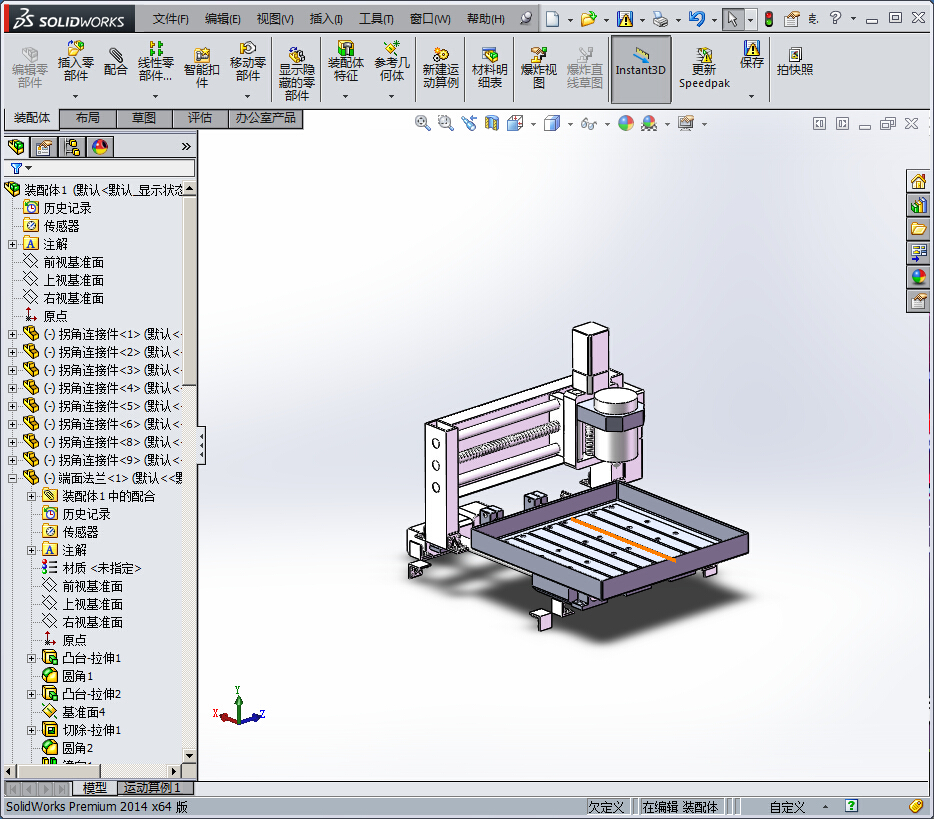
Task: Expand 凸台-拉伸1 feature
Action: tap(32, 658)
